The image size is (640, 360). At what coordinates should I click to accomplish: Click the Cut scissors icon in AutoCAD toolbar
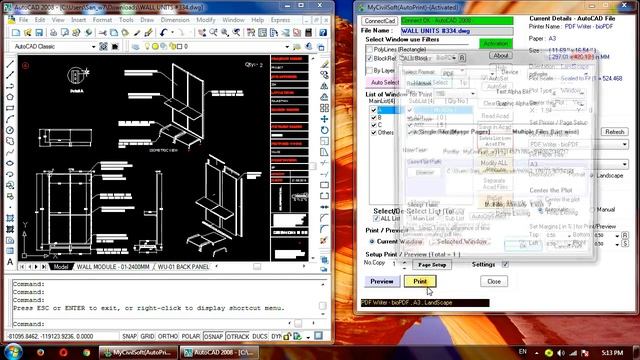(102, 33)
